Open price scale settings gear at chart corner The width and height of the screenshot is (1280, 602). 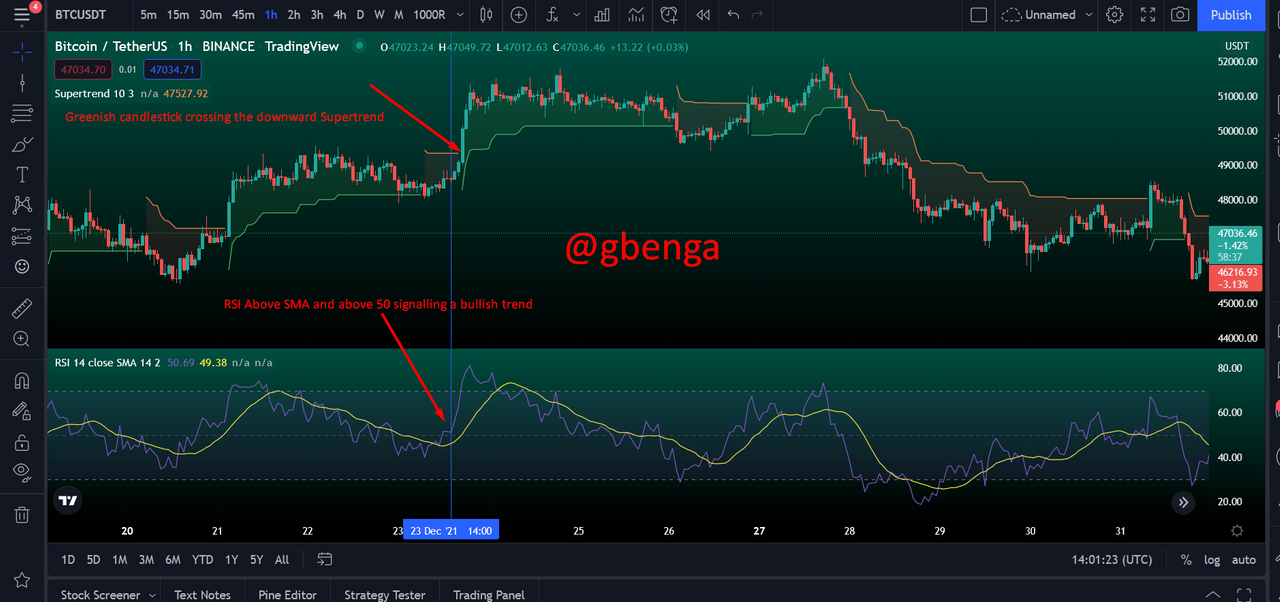pos(1237,531)
